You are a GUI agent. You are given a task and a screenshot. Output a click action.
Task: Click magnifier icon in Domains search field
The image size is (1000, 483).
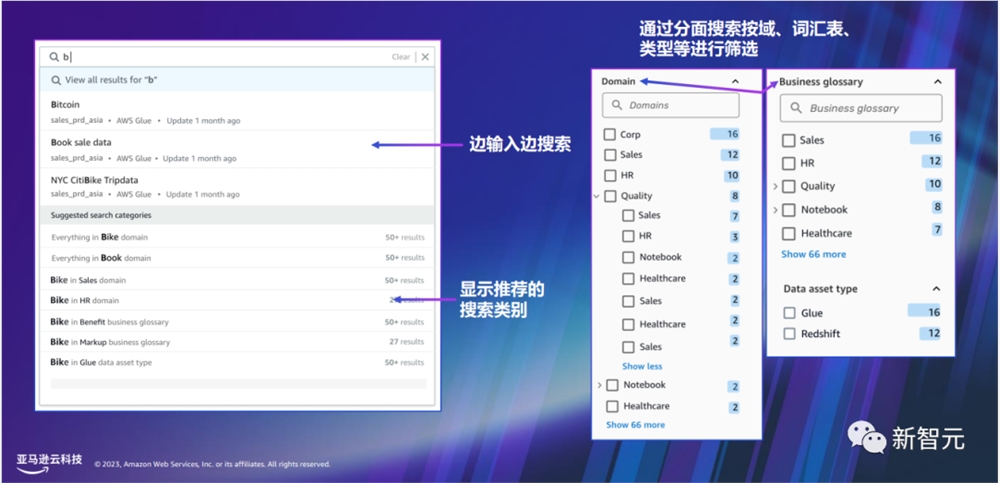point(617,105)
